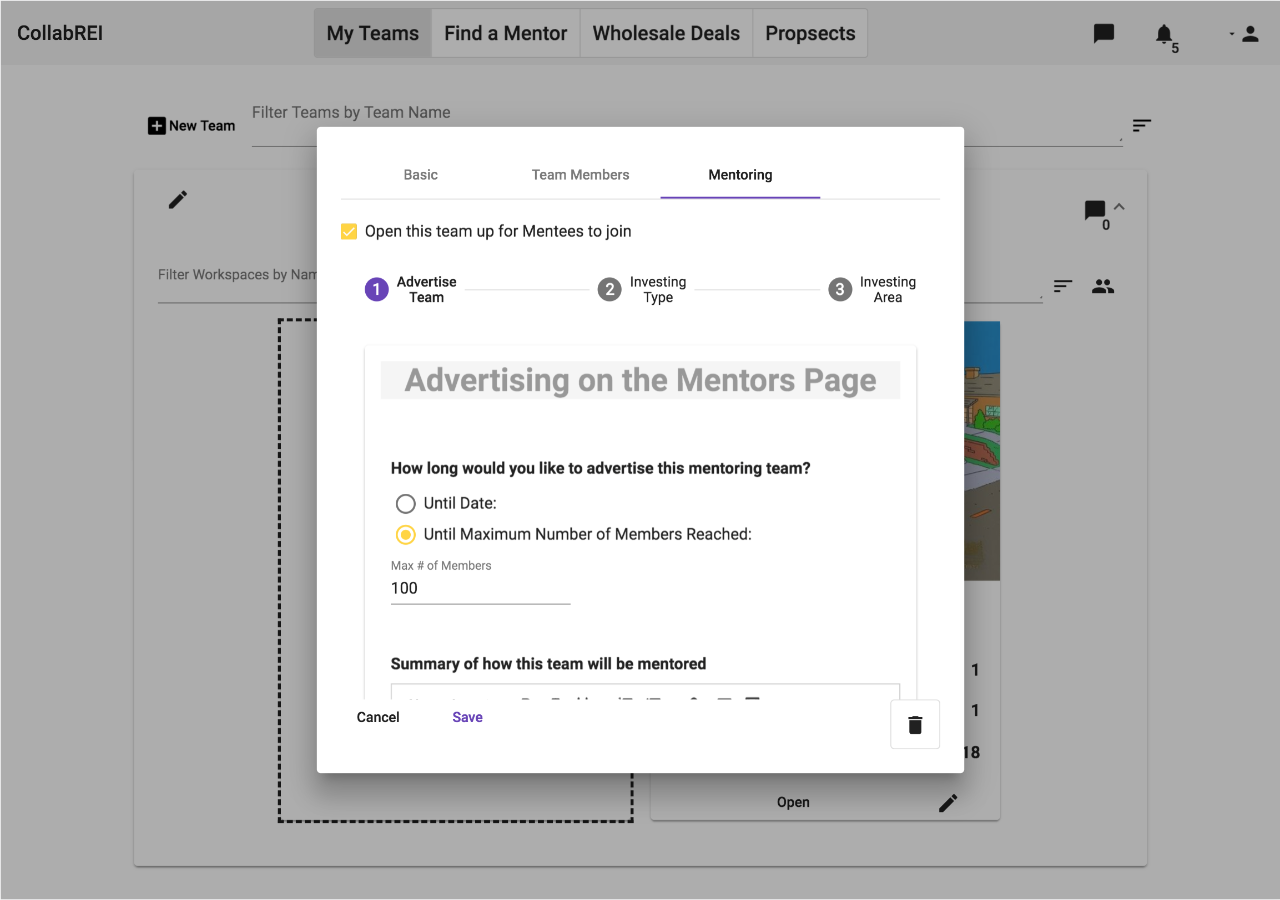
Task: Switch to the Team Members tab
Action: tap(580, 175)
